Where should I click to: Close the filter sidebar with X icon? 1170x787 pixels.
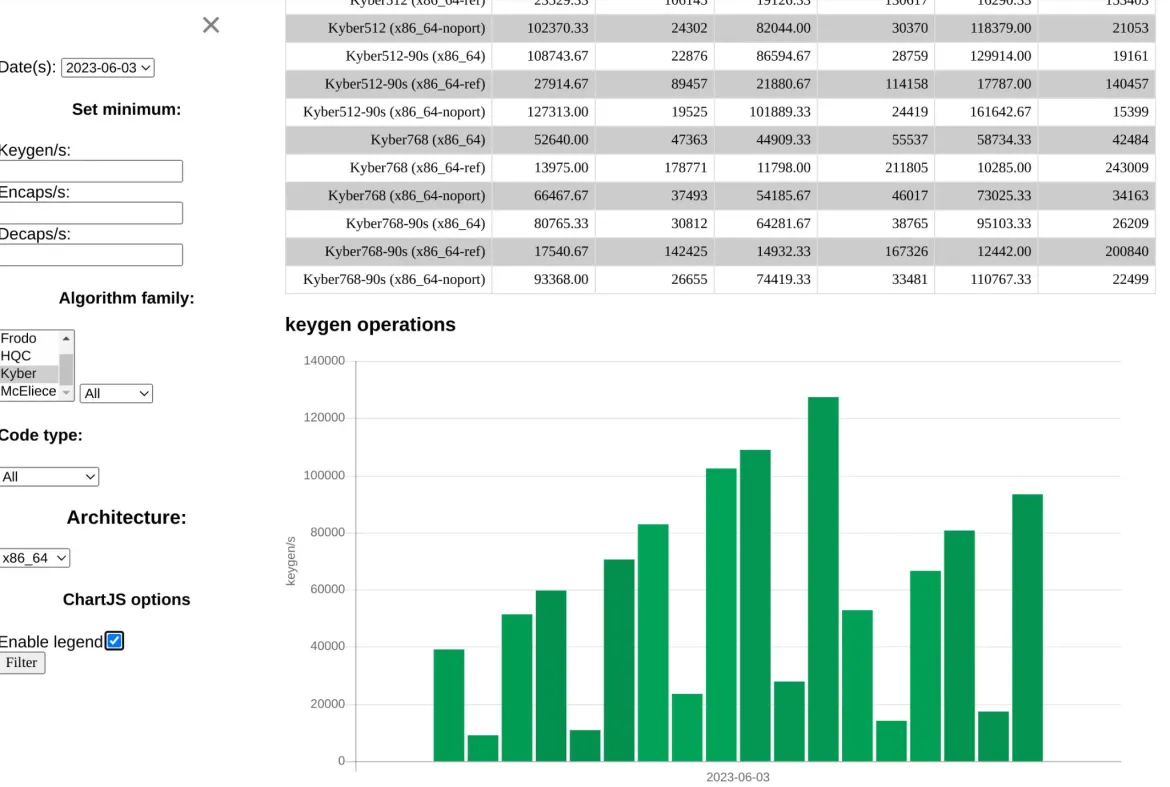click(210, 25)
